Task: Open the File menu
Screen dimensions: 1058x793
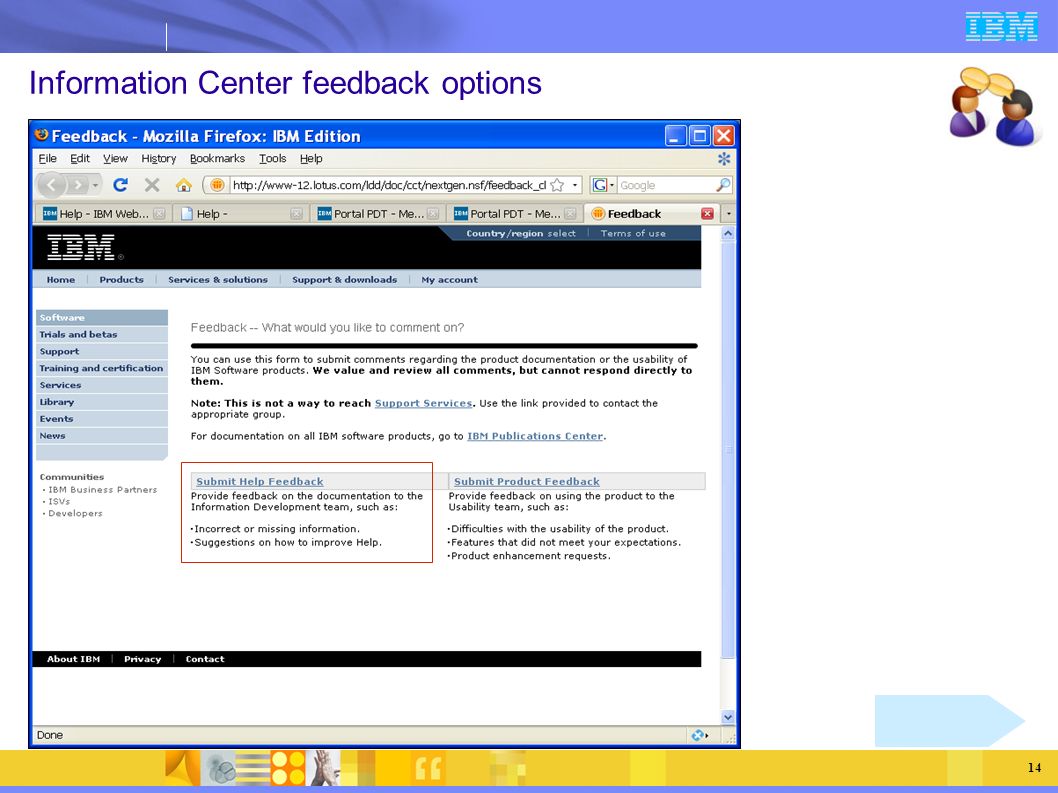Action: 47,159
